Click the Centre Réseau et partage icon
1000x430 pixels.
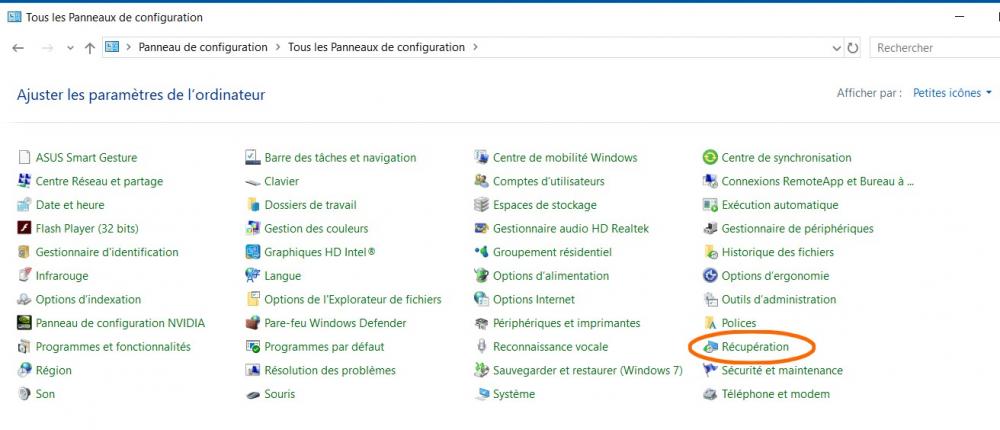point(24,181)
